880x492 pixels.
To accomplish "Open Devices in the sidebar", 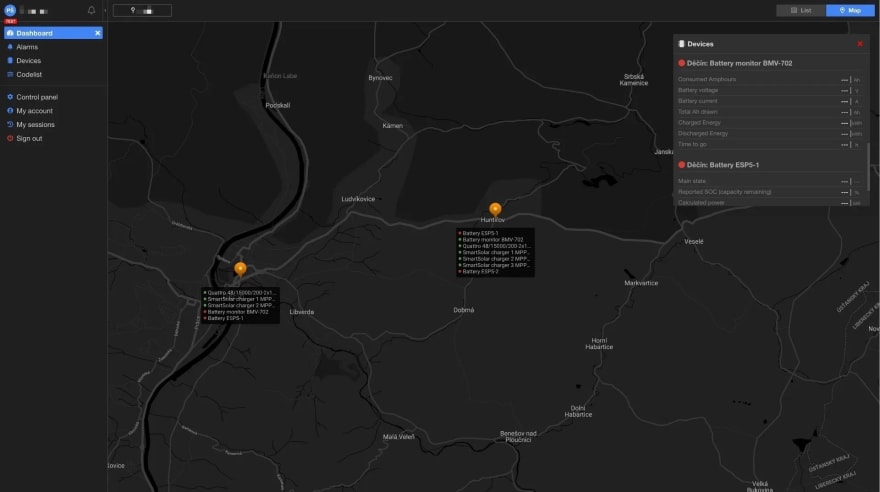I will point(29,61).
